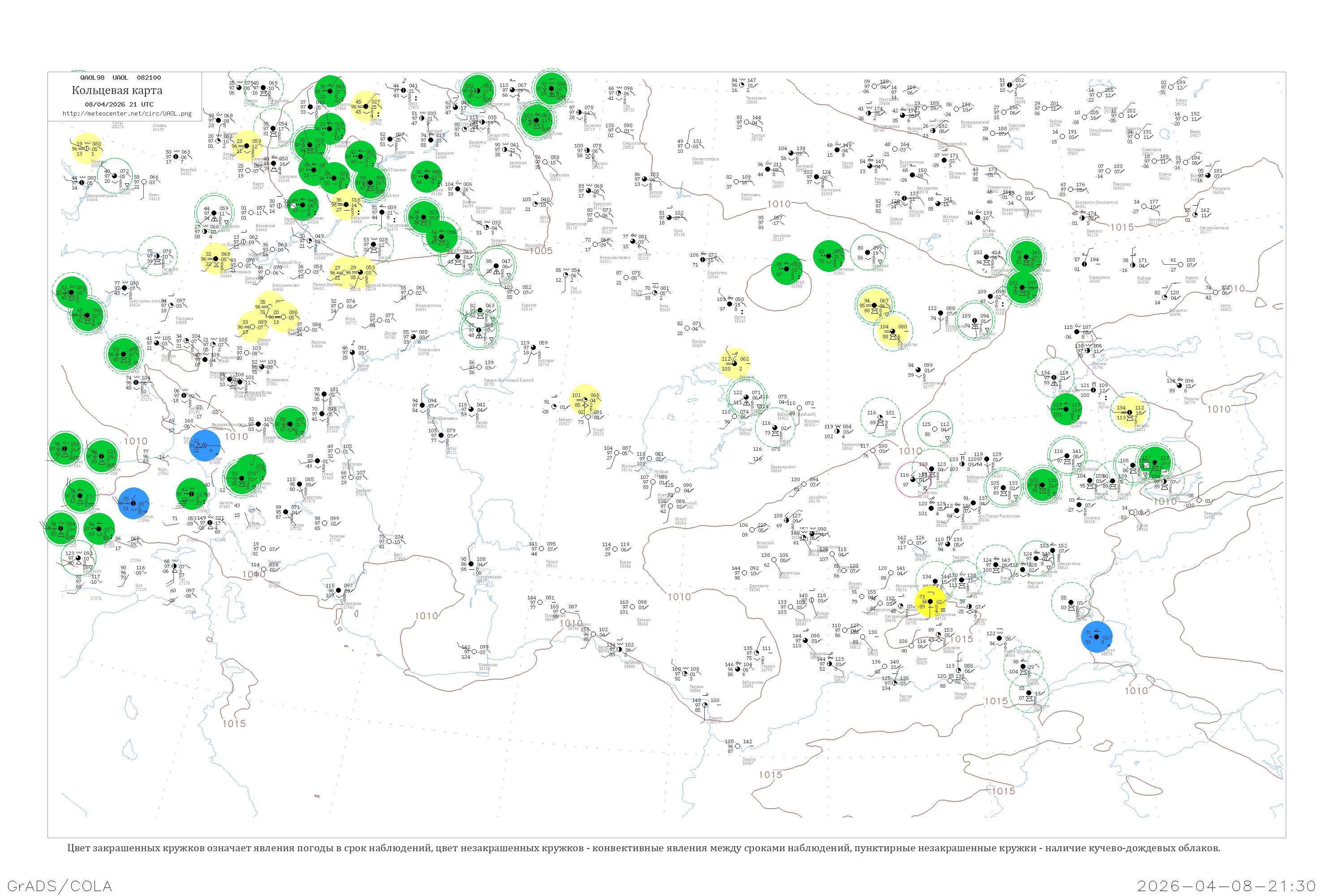This screenshot has height=896, width=1344.
Task: Click the blue circle at Erzurum station
Action: 134,504
